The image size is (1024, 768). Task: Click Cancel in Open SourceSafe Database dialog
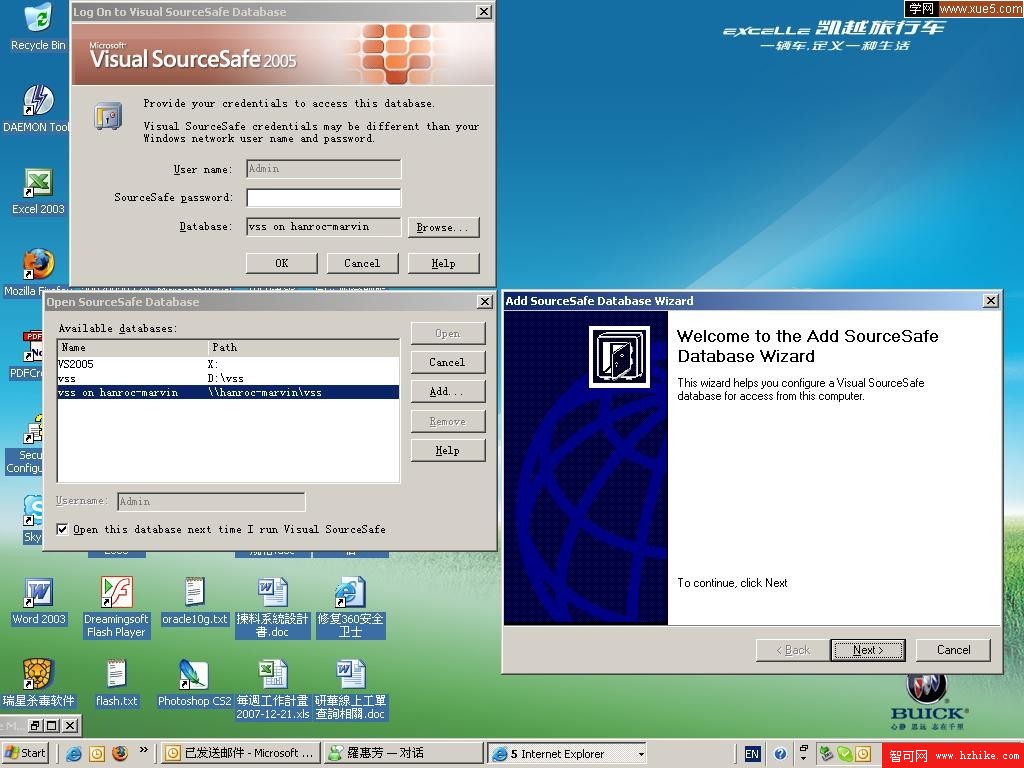[x=447, y=362]
